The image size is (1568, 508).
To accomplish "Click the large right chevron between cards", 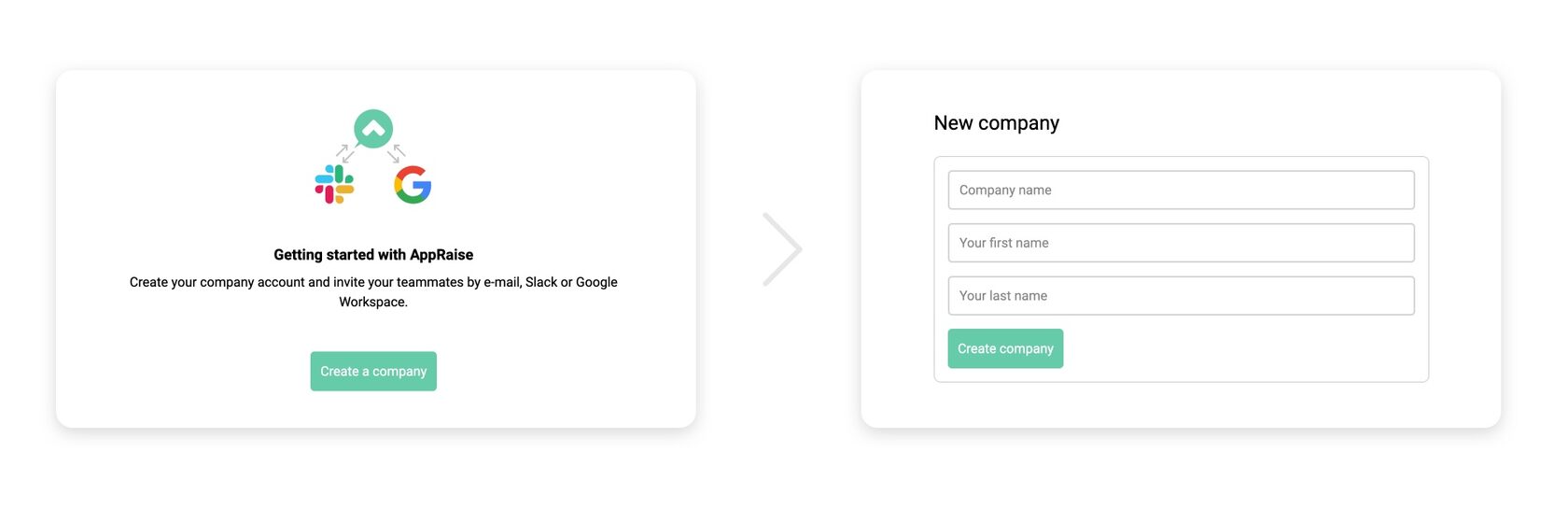I will point(782,249).
